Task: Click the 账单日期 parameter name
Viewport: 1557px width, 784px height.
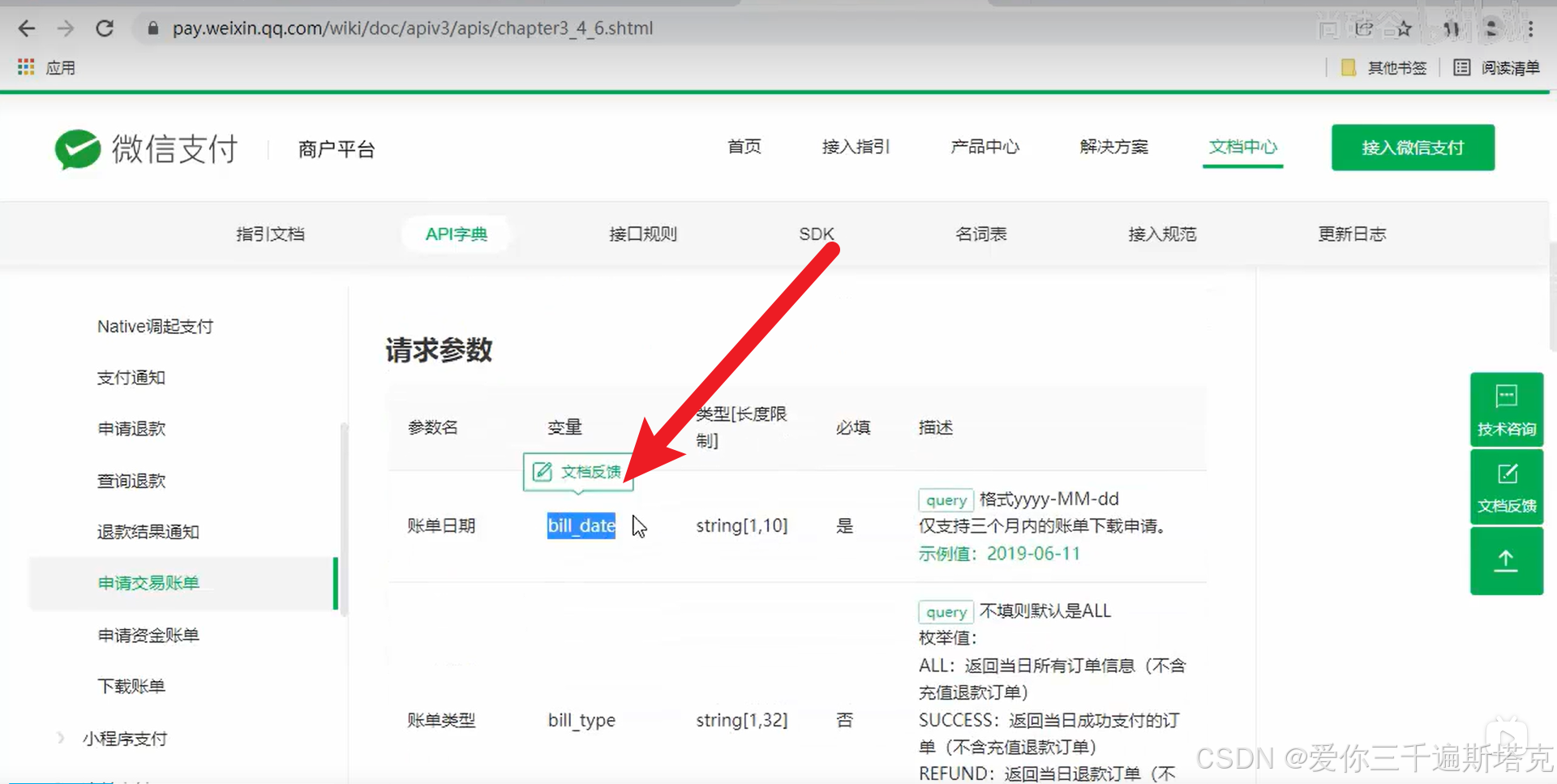Action: click(x=441, y=525)
